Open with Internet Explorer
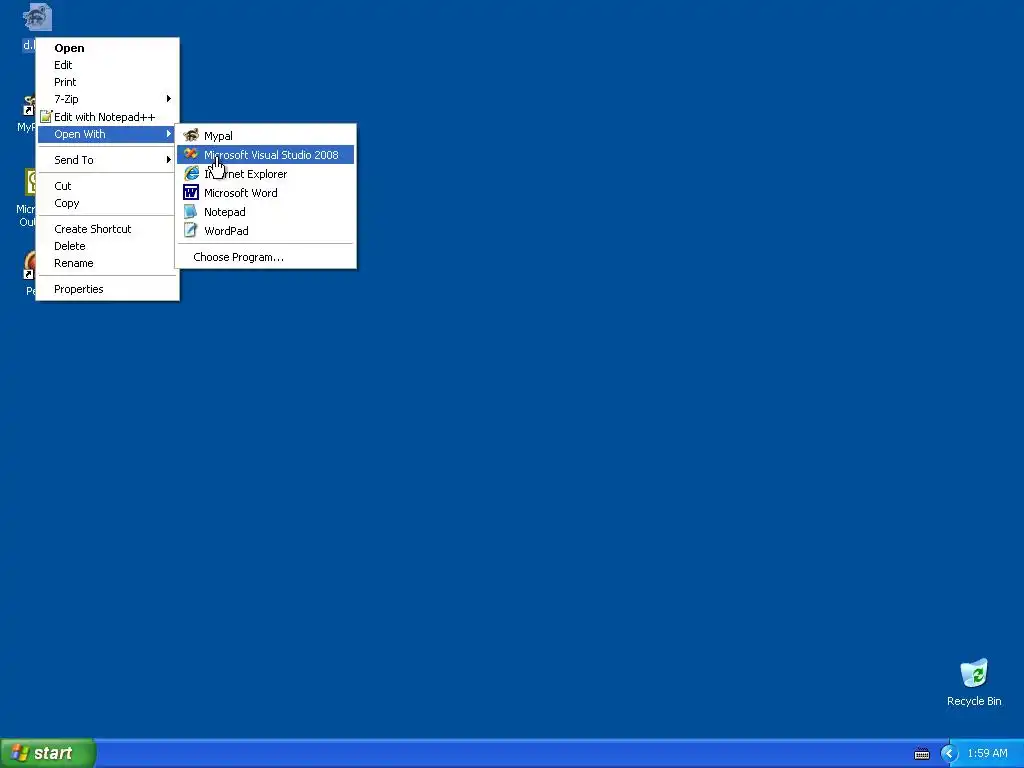The height and width of the screenshot is (768, 1024). 265,174
